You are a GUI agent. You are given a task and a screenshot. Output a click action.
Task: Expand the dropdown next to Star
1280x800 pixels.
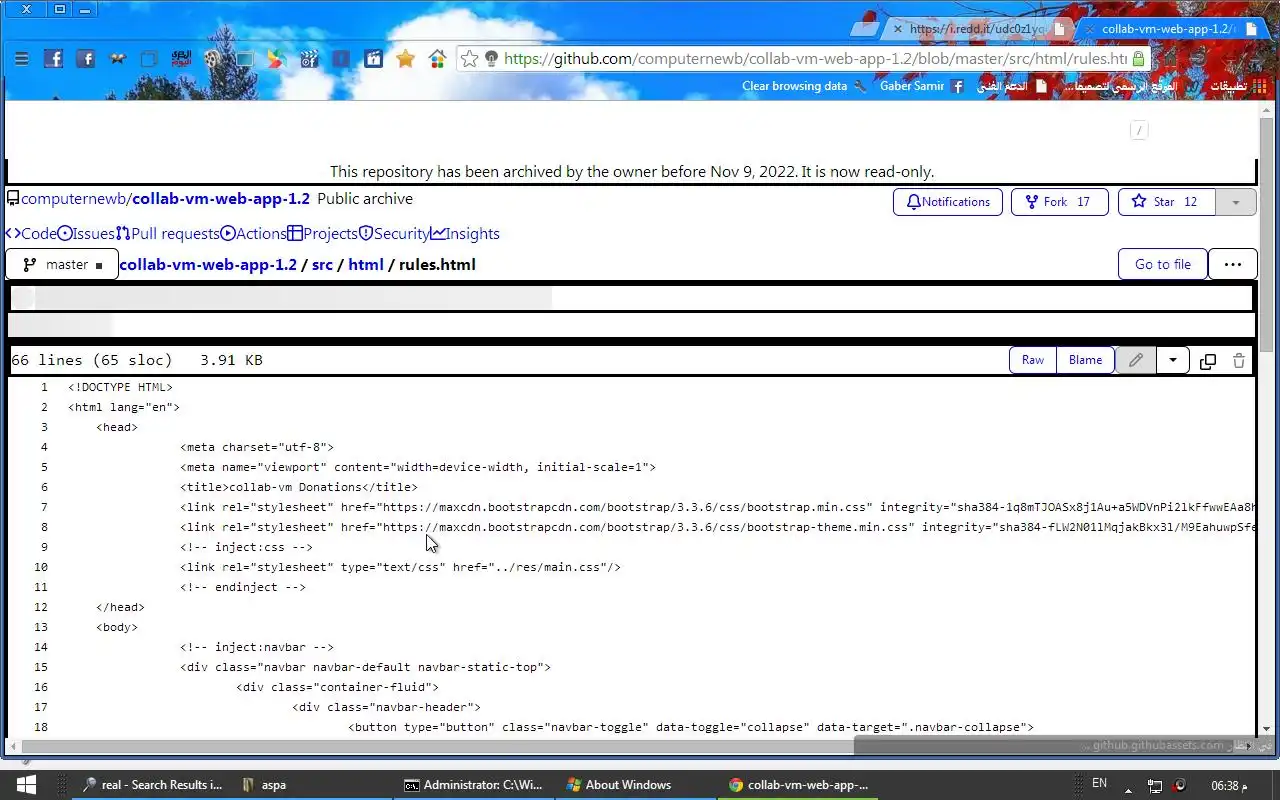(x=1235, y=202)
